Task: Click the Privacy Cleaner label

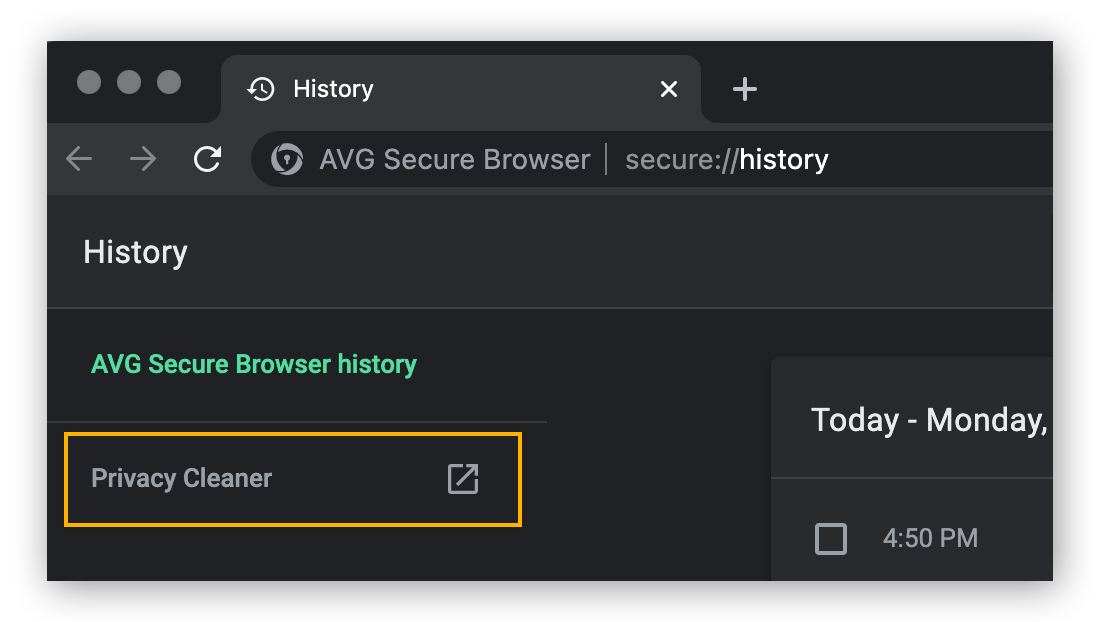Action: click(181, 479)
